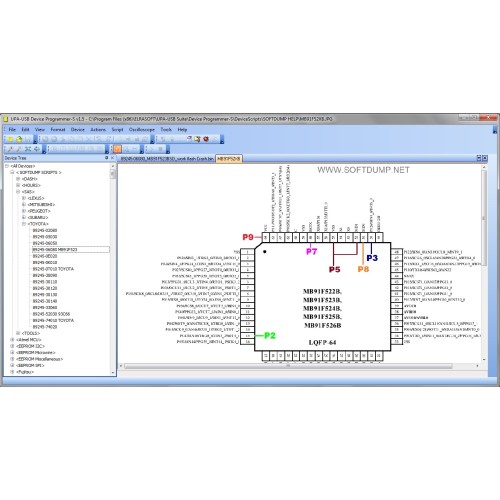Expand the LEXUS node
500x500 pixels.
24,198
